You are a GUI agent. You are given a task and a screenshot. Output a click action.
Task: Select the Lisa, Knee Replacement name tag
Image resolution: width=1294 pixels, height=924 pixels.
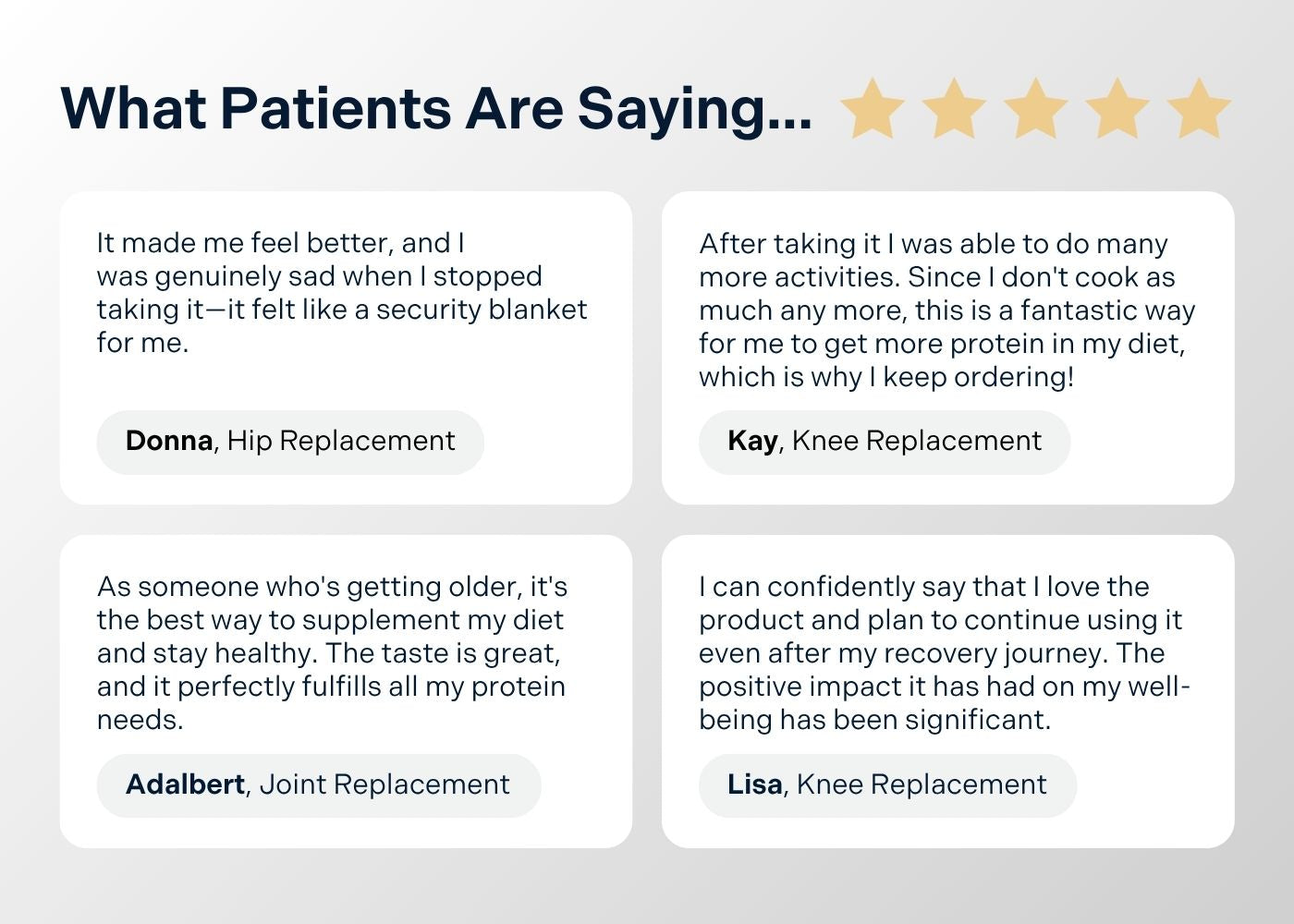(x=887, y=785)
